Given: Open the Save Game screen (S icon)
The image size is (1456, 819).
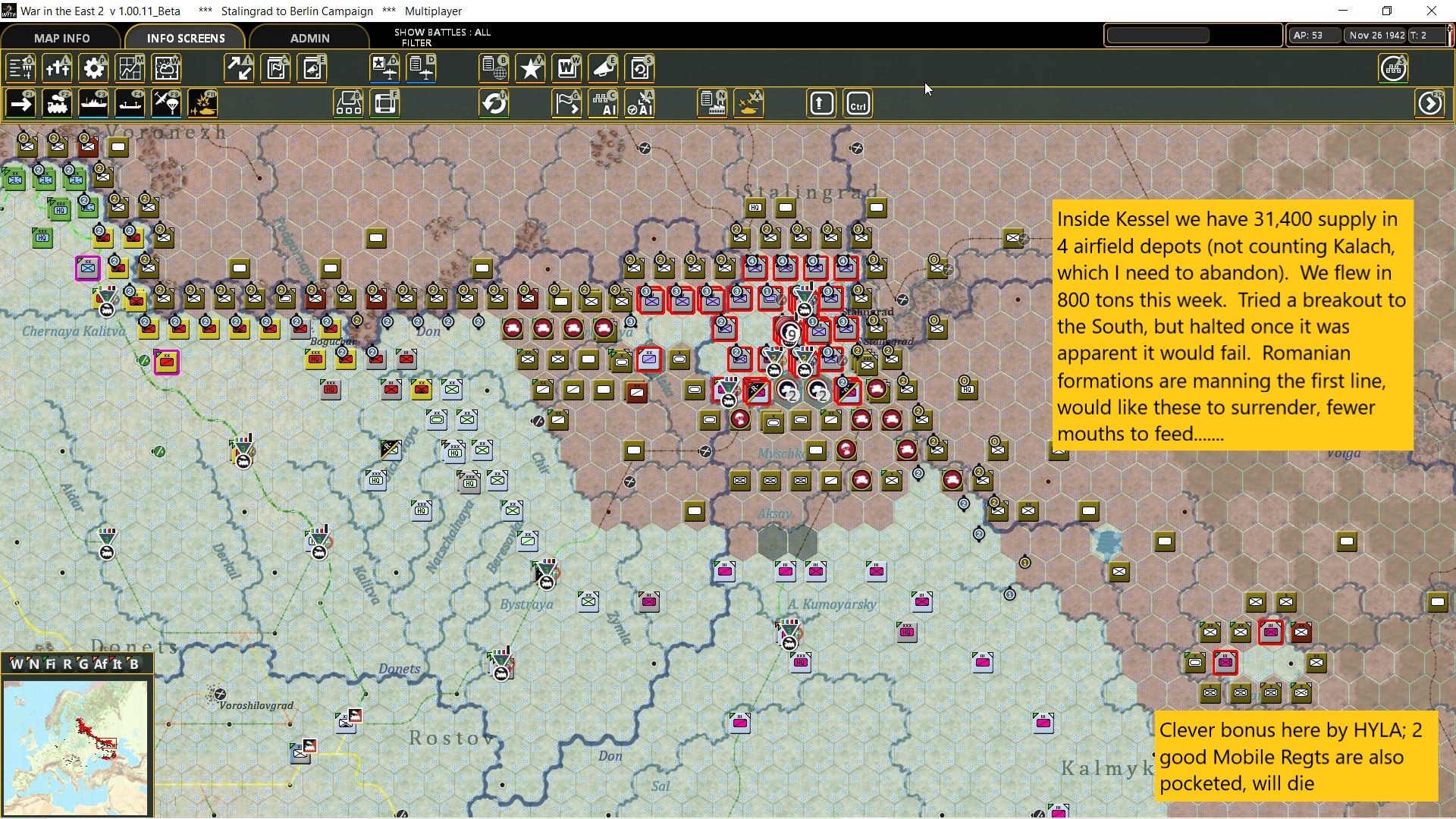Looking at the screenshot, I should pyautogui.click(x=640, y=68).
